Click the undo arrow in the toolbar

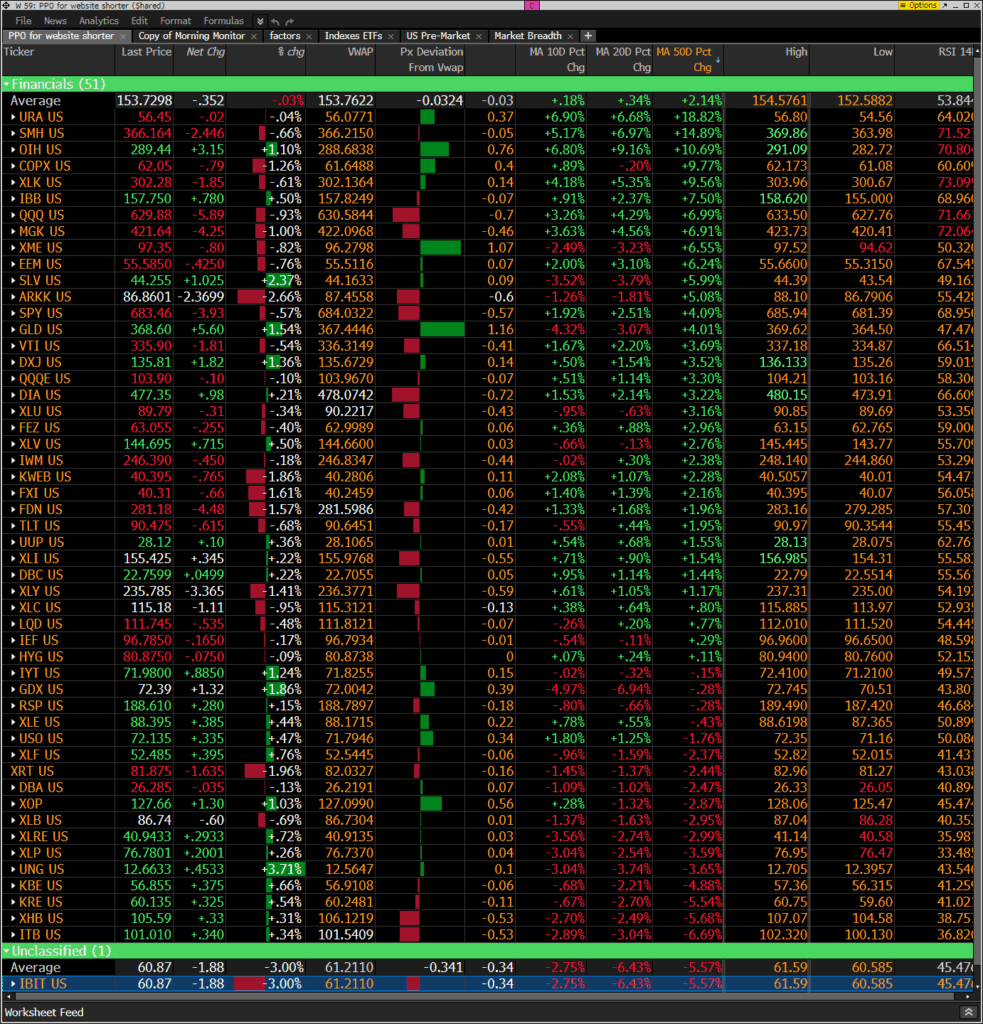[x=276, y=21]
